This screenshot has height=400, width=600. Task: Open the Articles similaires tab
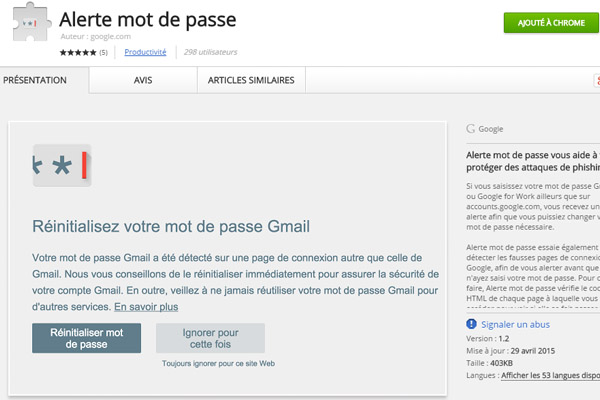click(x=251, y=80)
